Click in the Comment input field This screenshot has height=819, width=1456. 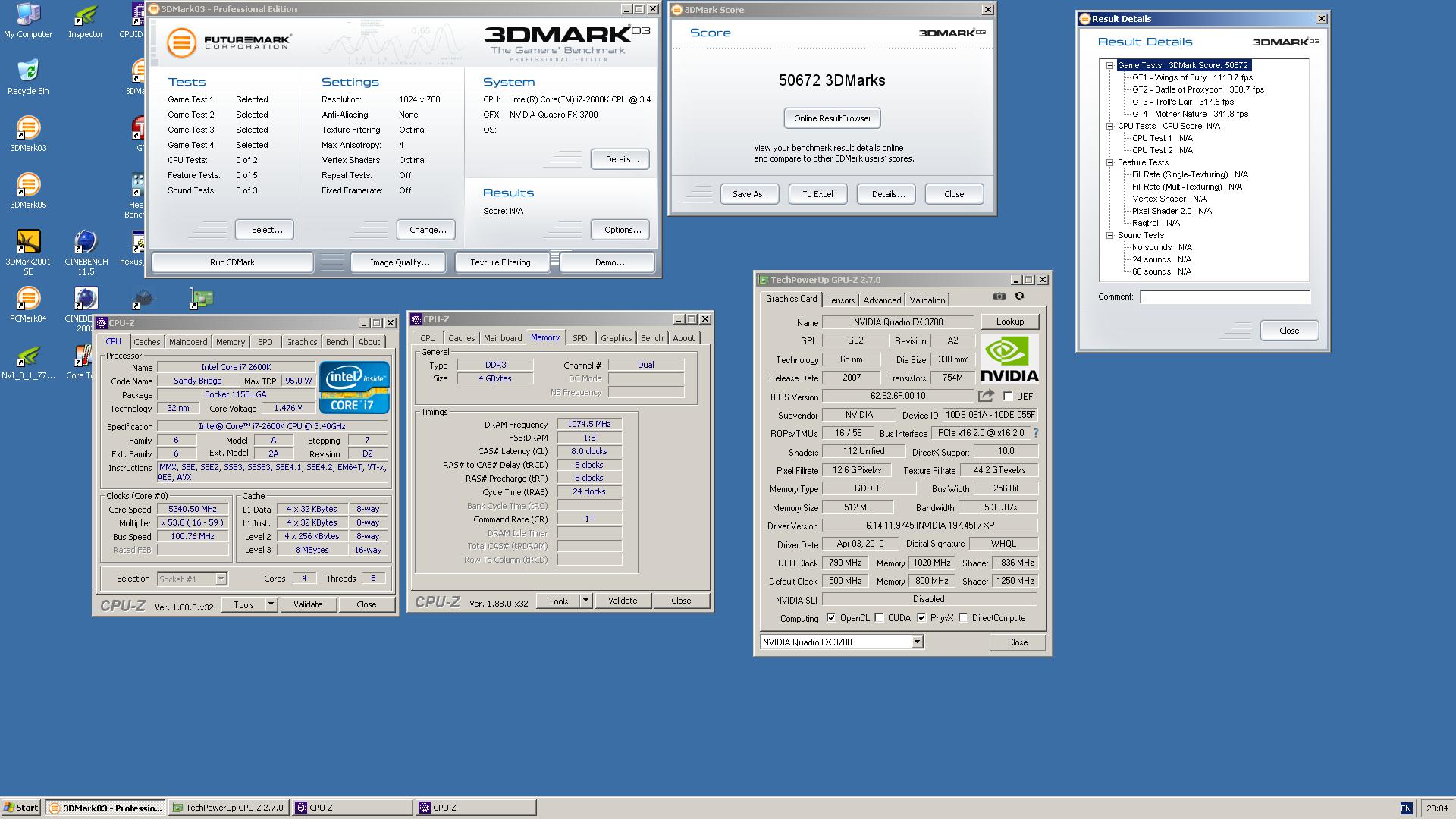pos(1225,297)
